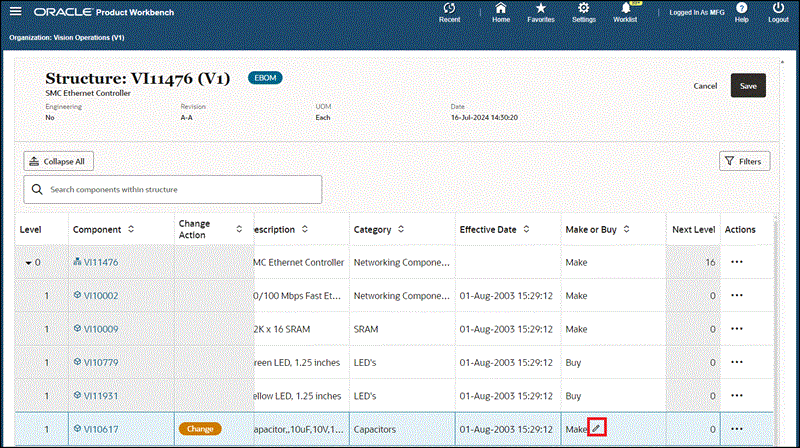Cancel the structure edits
The width and height of the screenshot is (800, 448).
(x=705, y=86)
